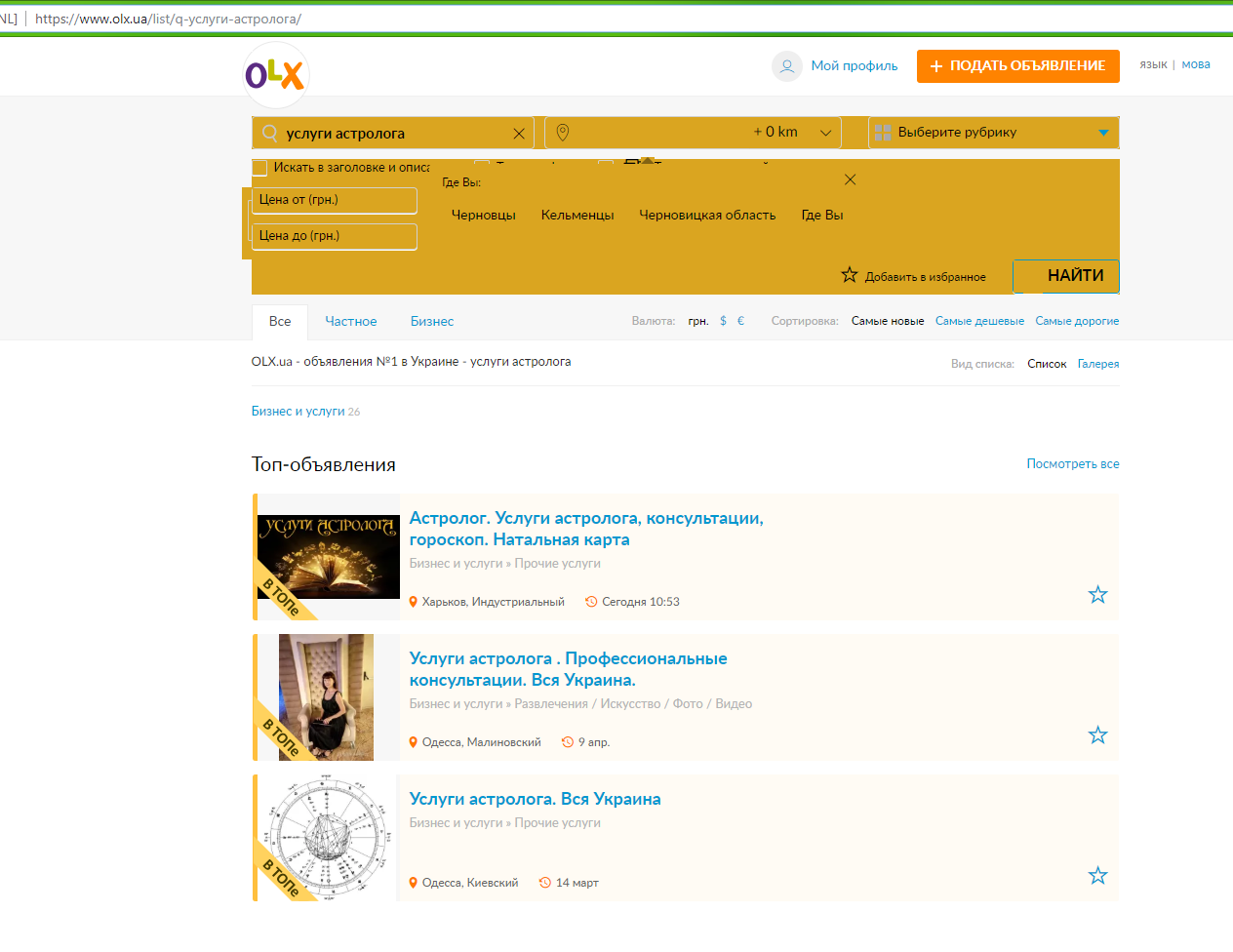Open the Выберите рубрику category dropdown
This screenshot has width=1233, height=952.
[x=993, y=133]
